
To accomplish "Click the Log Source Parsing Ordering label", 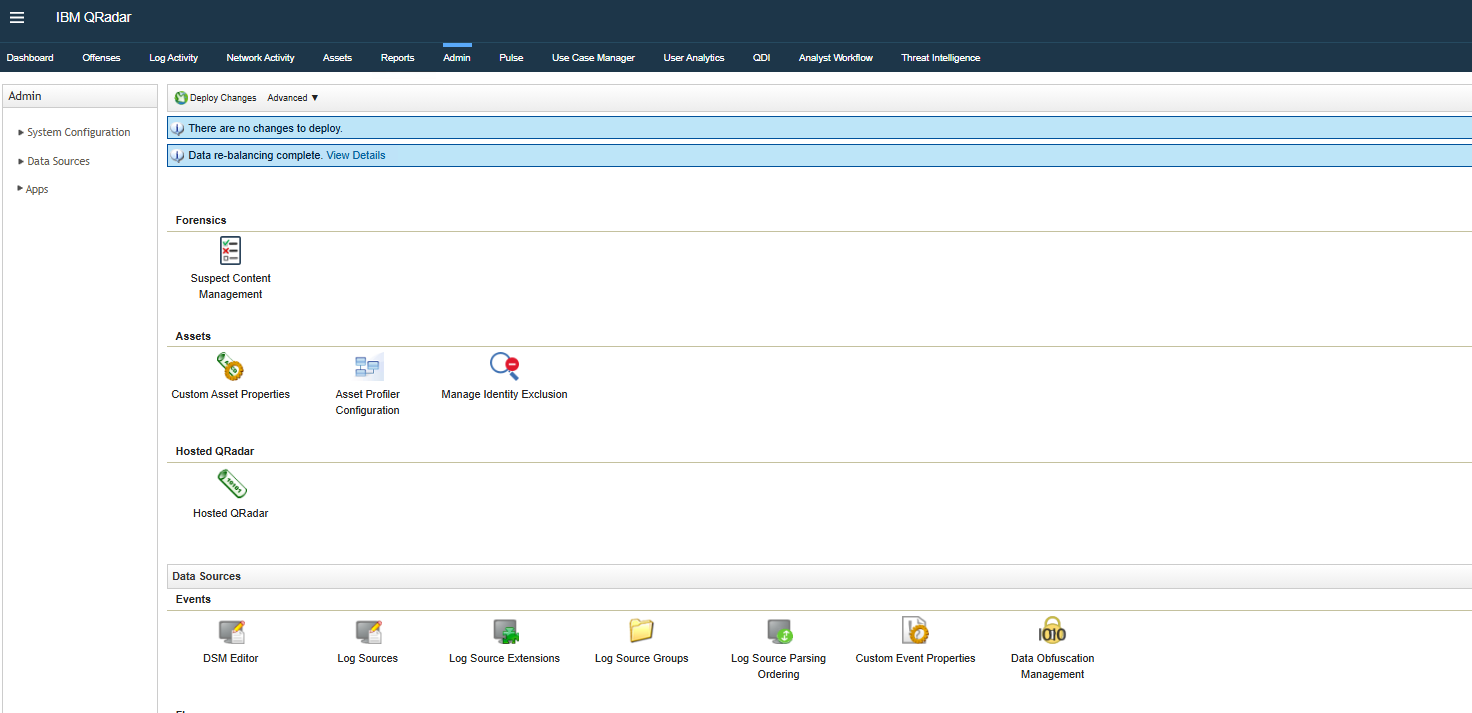I will 778,666.
